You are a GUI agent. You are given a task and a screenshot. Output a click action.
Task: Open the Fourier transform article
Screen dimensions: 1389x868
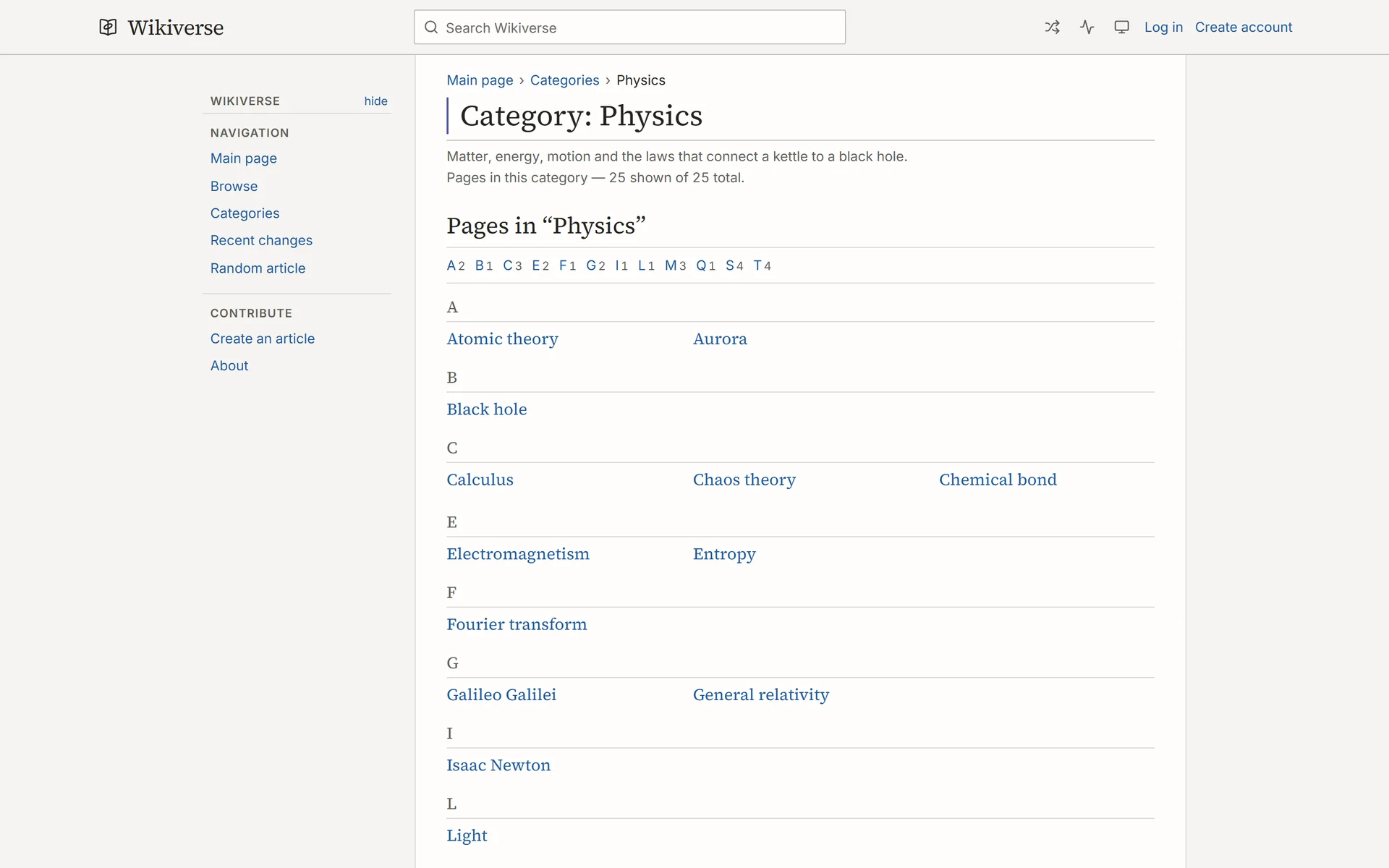517,624
